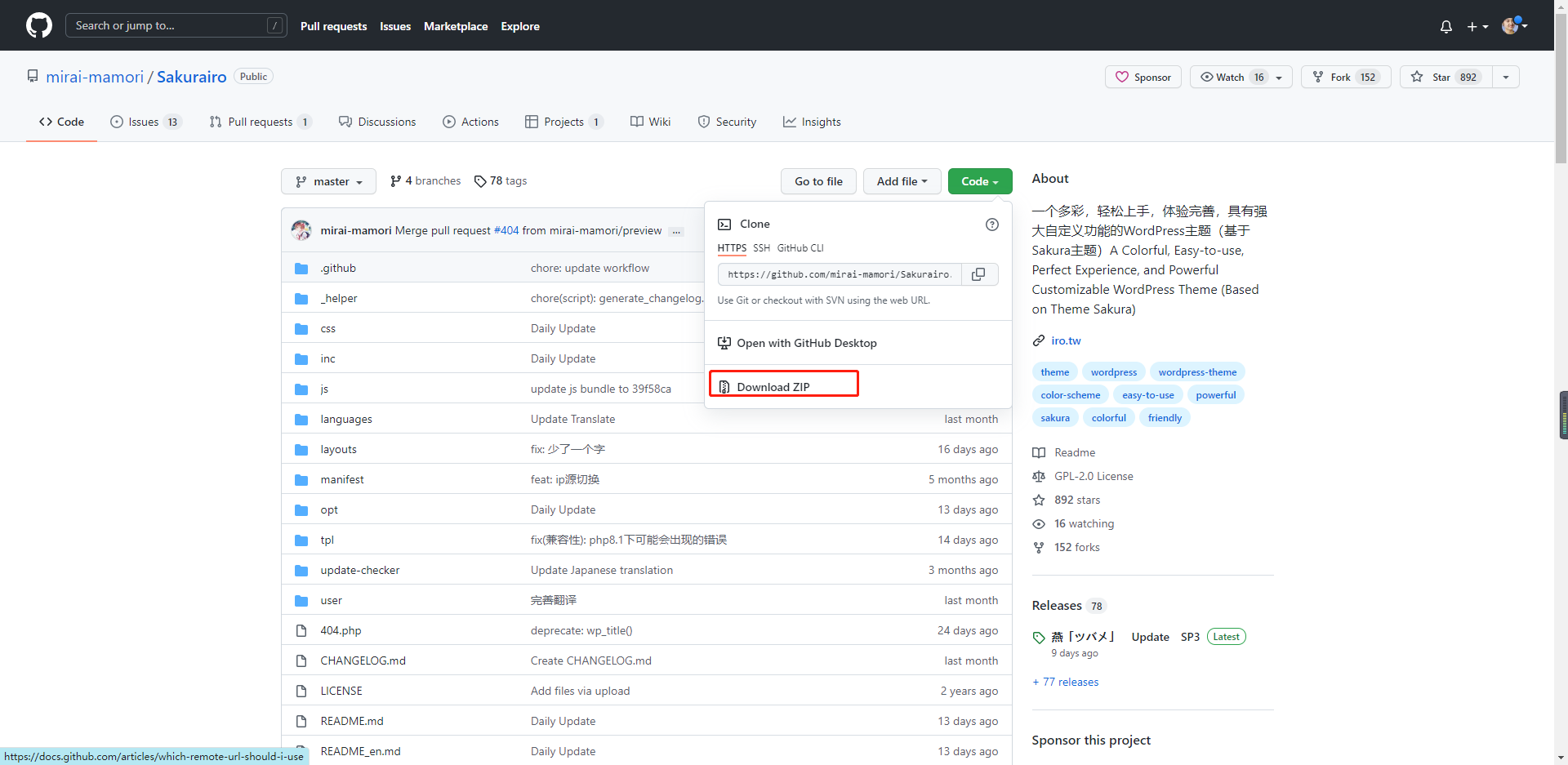This screenshot has height=765, width=1568.
Task: Click the clone URL text field
Action: [x=840, y=274]
